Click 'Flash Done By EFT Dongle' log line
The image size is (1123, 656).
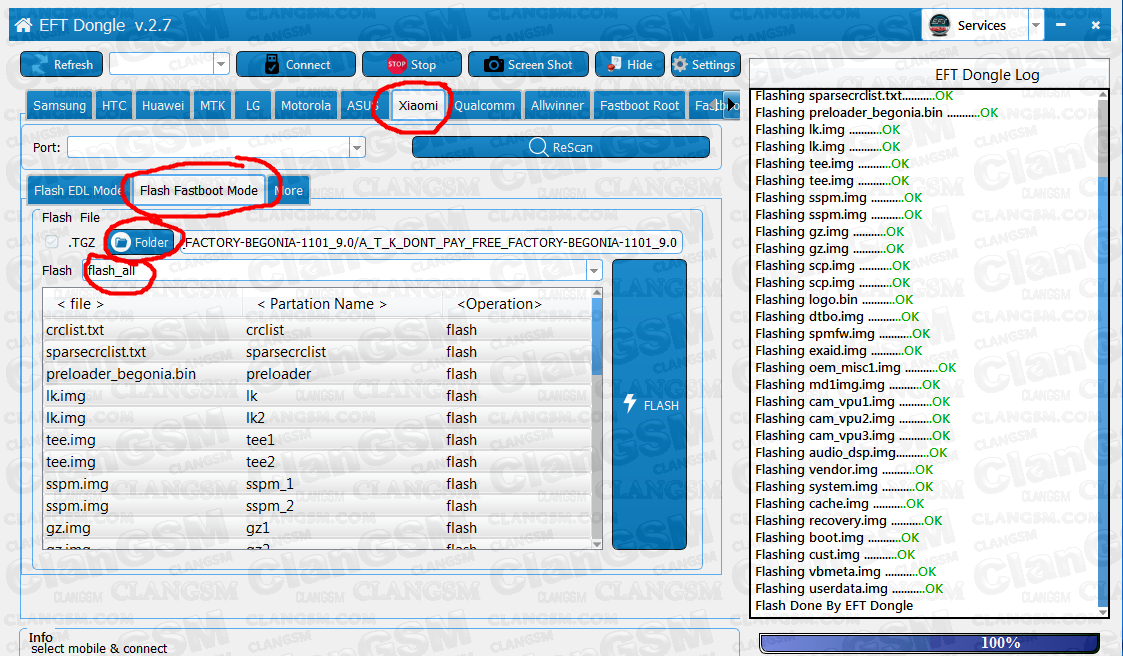[x=834, y=606]
